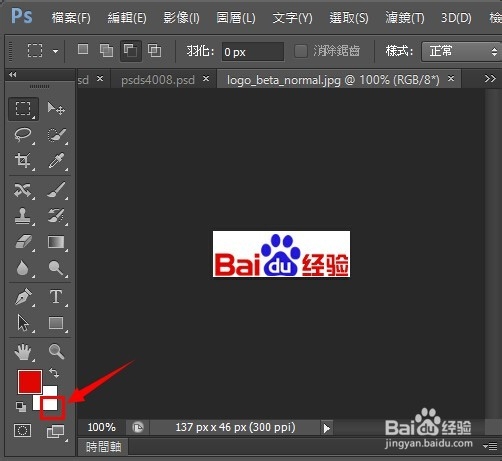The width and height of the screenshot is (502, 461).
Task: Select the Dodge tool
Action: (x=56, y=268)
